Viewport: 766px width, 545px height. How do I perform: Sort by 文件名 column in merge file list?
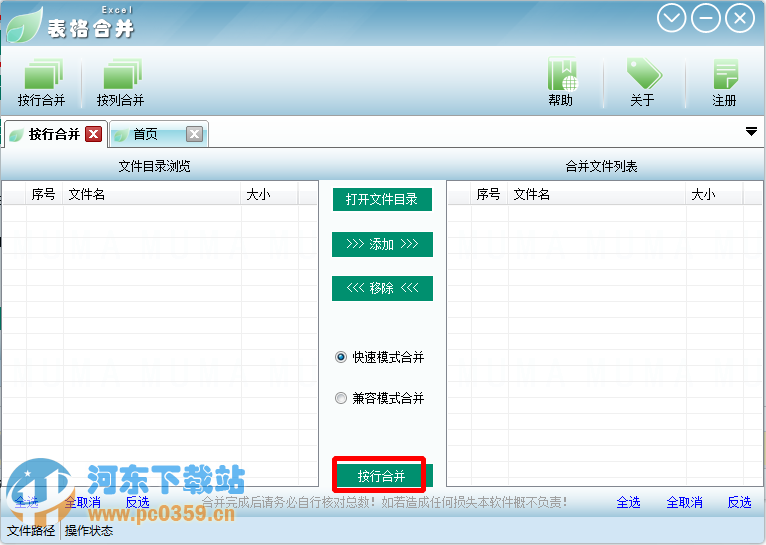pyautogui.click(x=597, y=194)
